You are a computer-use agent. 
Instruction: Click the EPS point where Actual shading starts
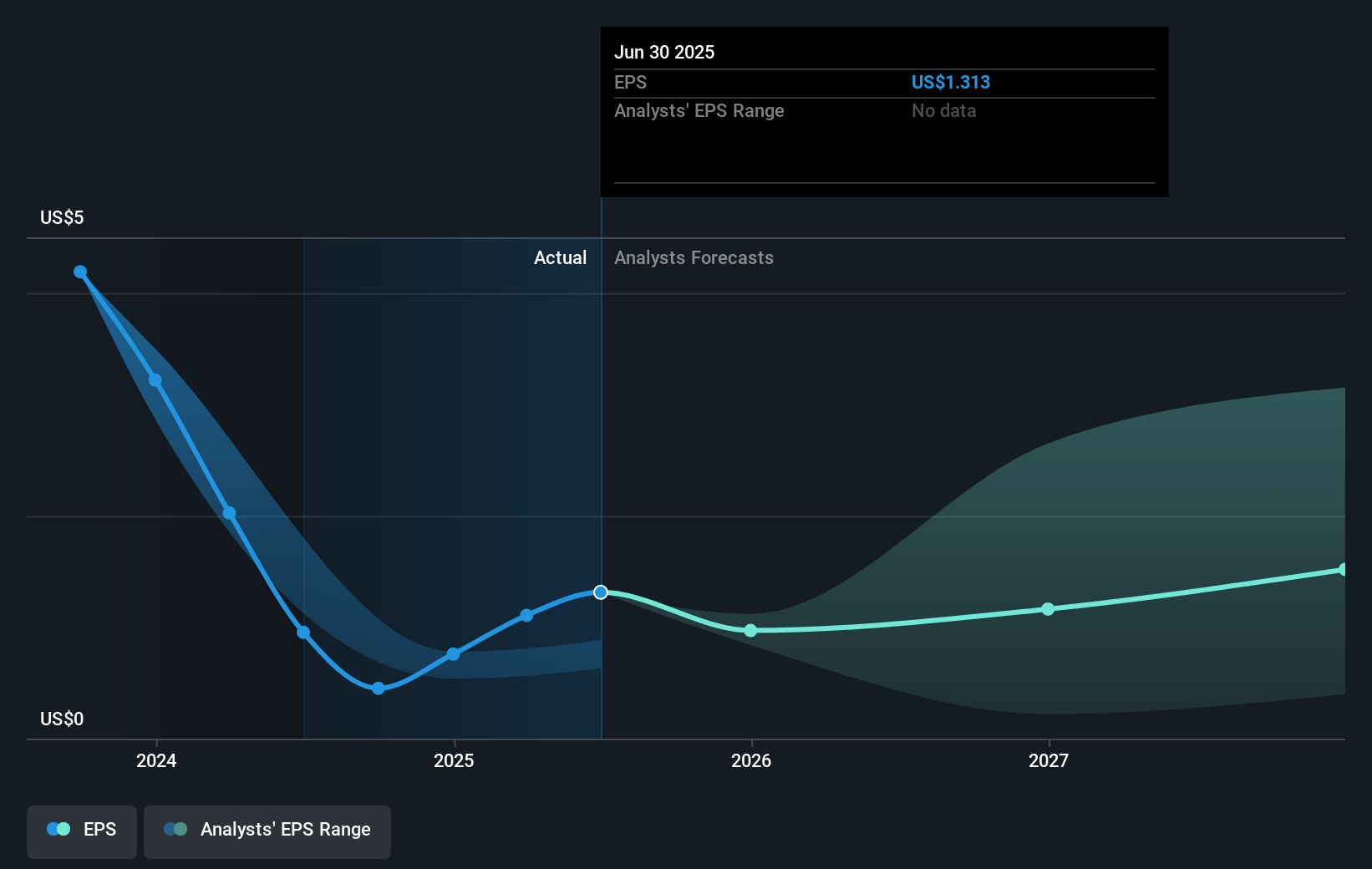tap(303, 633)
